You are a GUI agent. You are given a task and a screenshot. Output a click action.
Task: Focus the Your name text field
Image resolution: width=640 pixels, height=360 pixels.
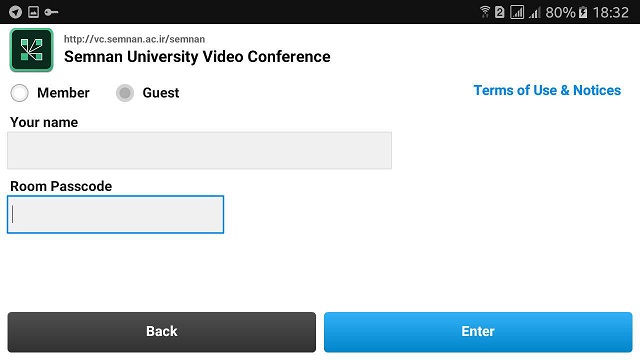(x=199, y=150)
